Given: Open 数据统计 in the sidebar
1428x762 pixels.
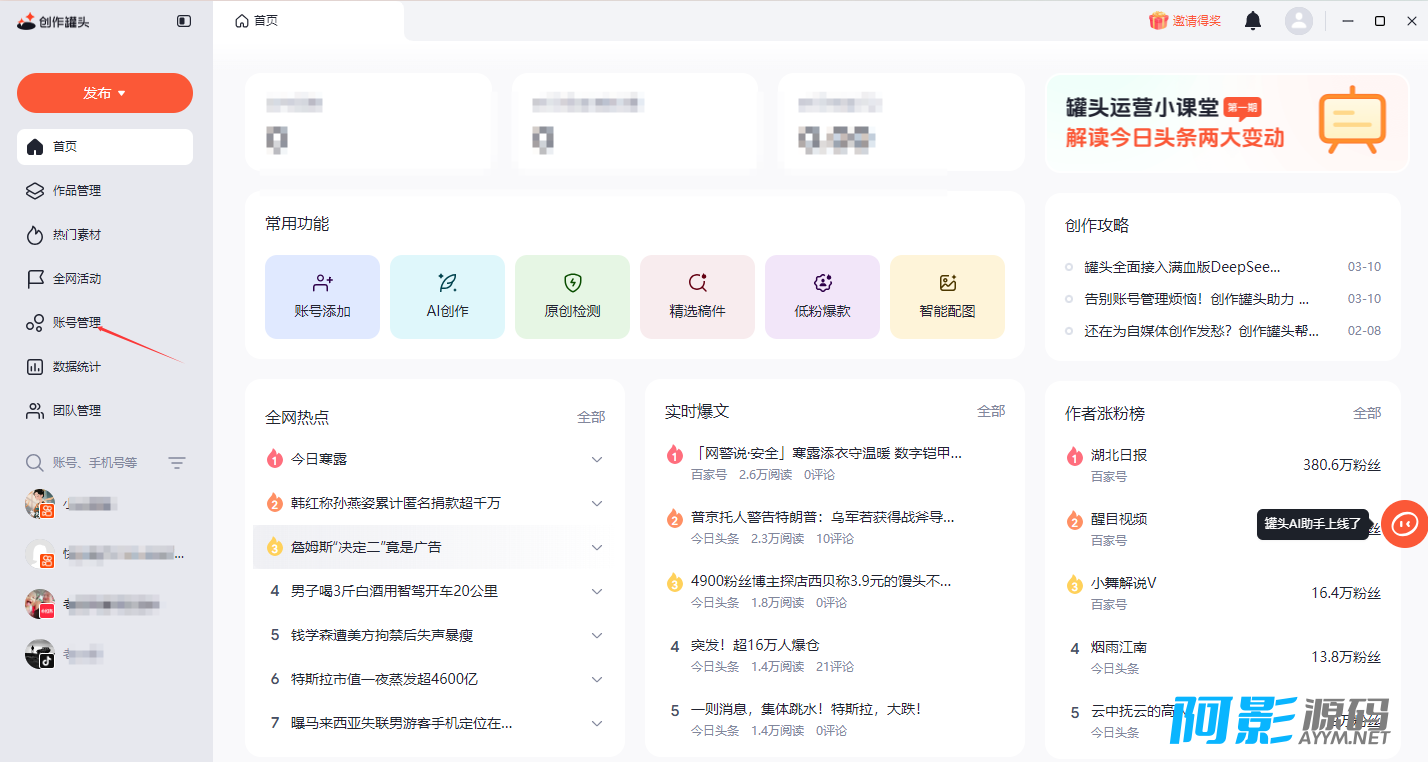Looking at the screenshot, I should pos(77,367).
